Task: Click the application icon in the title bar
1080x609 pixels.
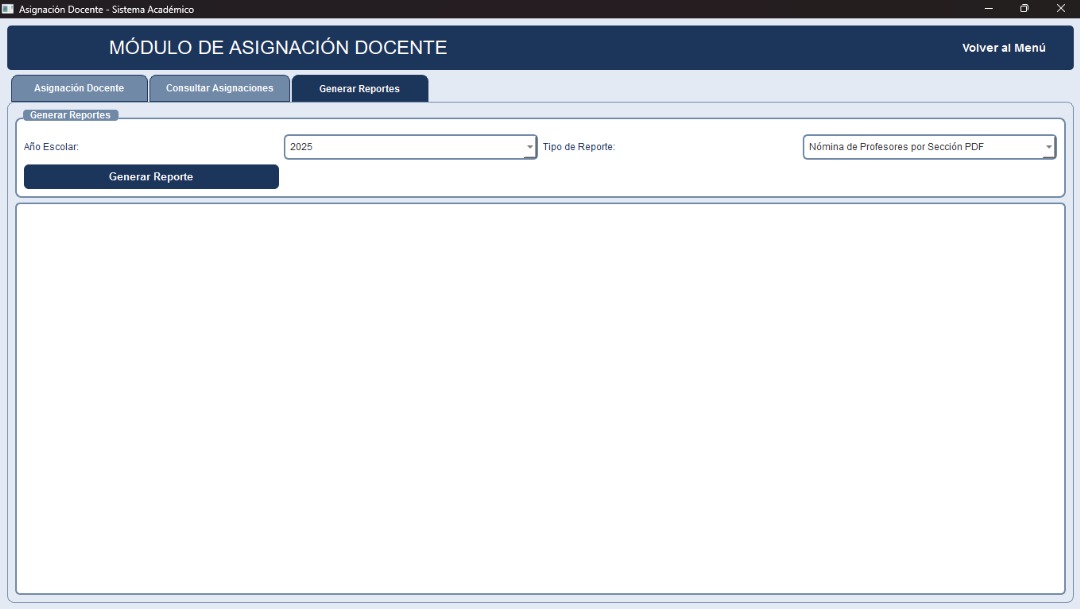Action: (x=8, y=9)
